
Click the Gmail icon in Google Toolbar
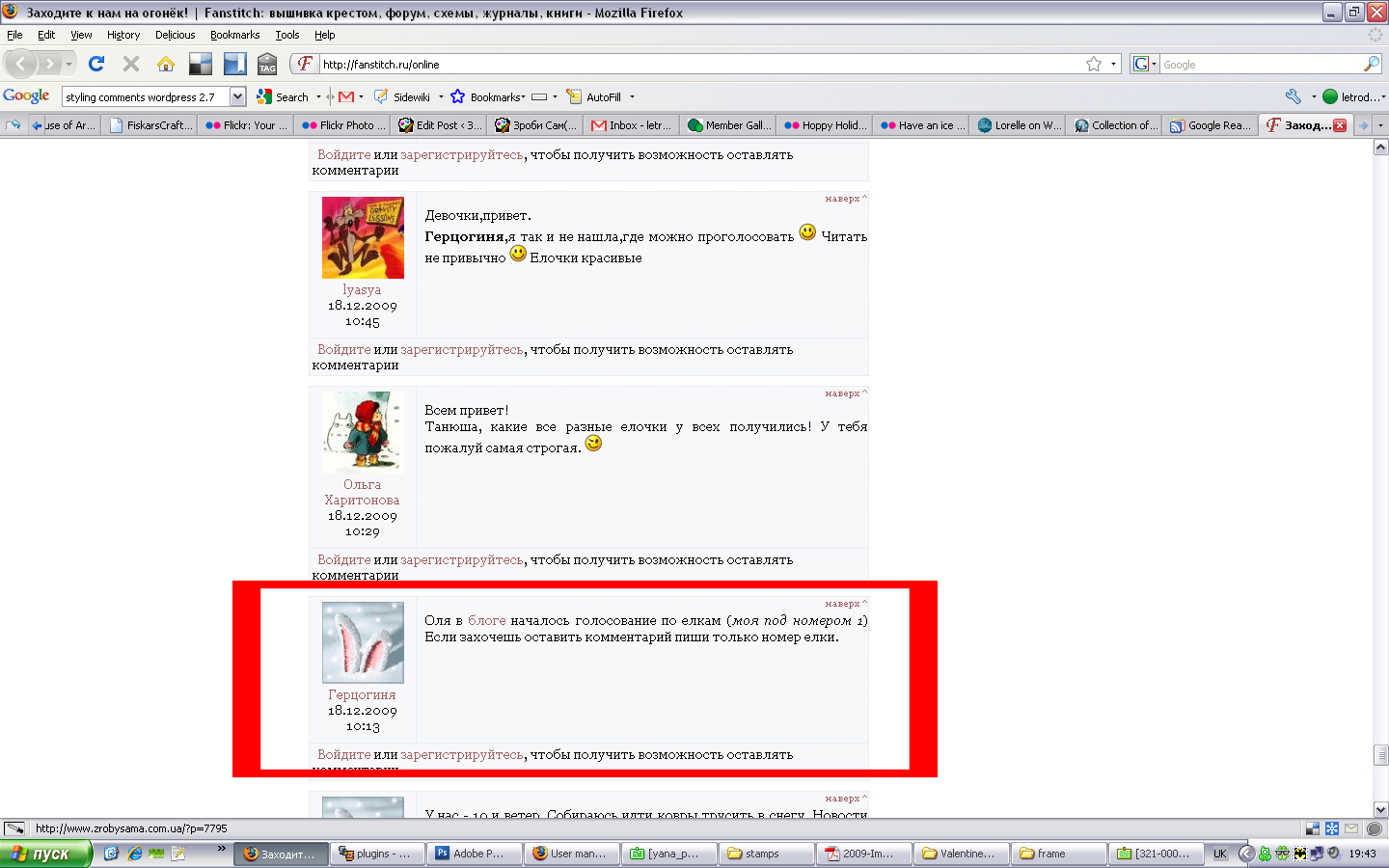346,96
